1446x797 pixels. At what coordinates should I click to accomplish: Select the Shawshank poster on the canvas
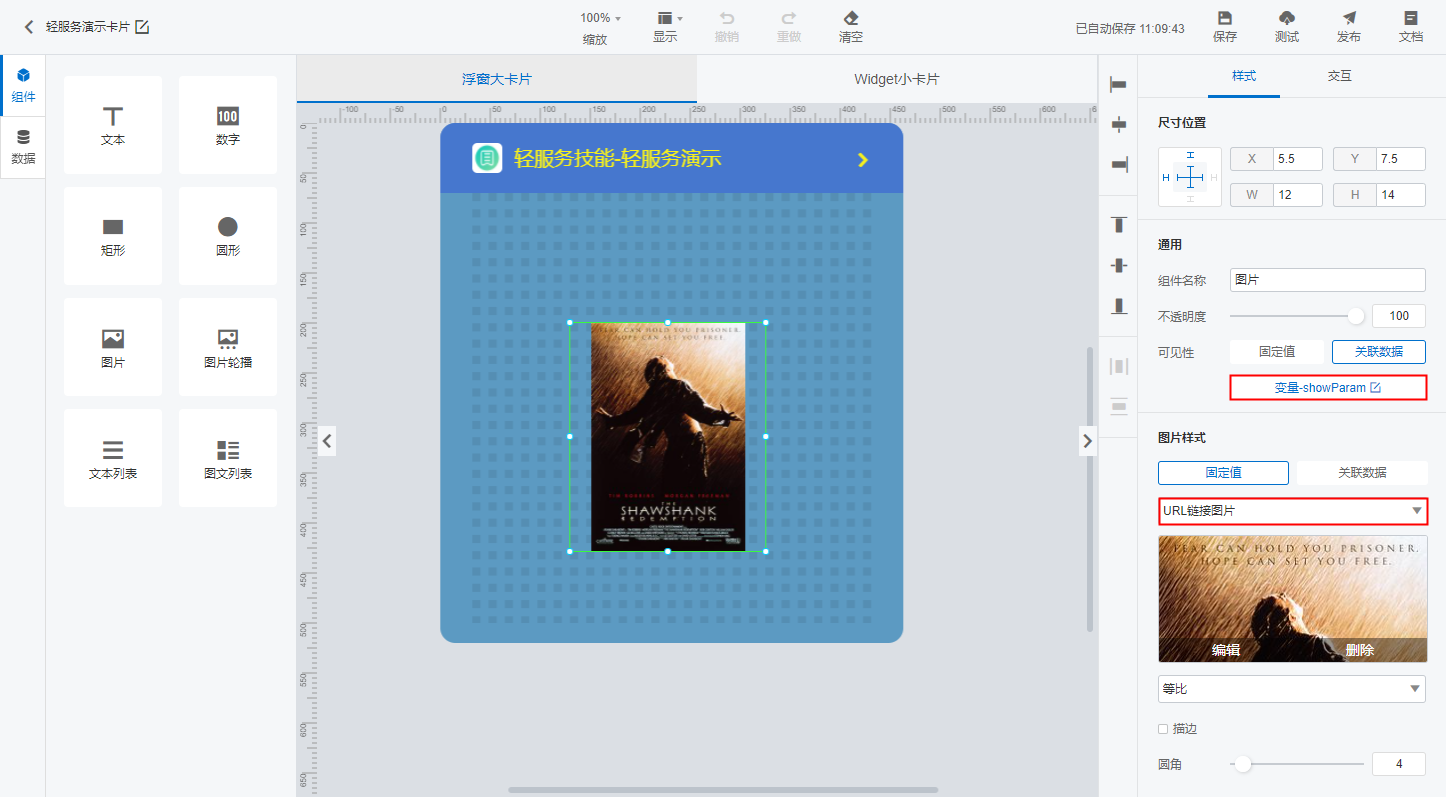(668, 437)
